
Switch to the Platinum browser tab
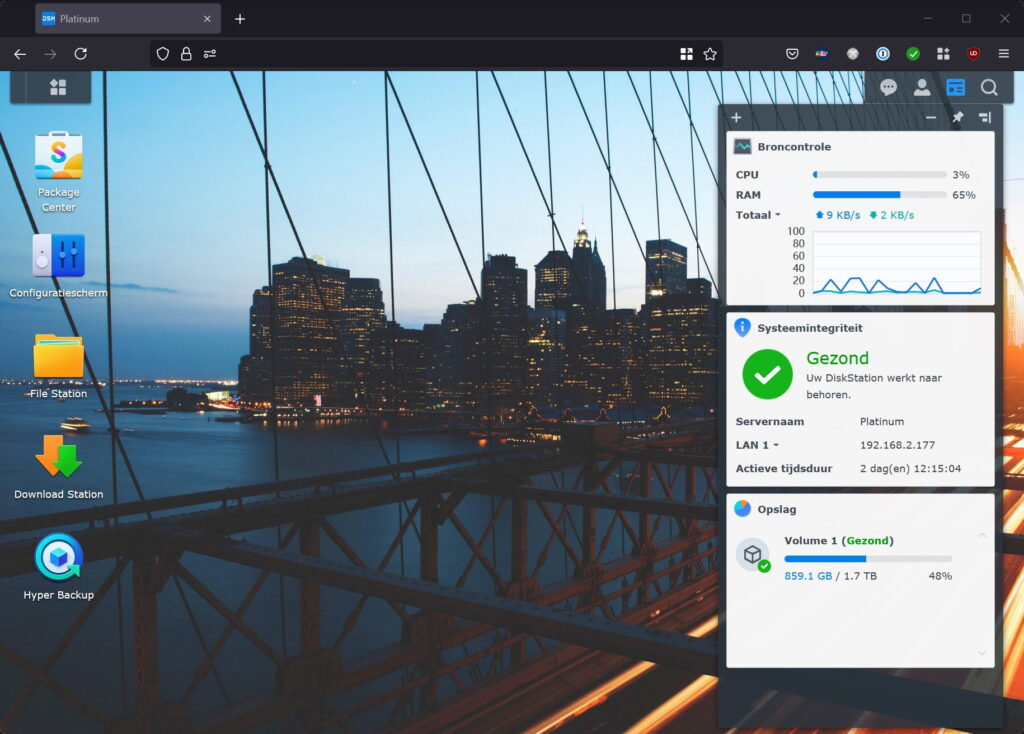click(122, 19)
